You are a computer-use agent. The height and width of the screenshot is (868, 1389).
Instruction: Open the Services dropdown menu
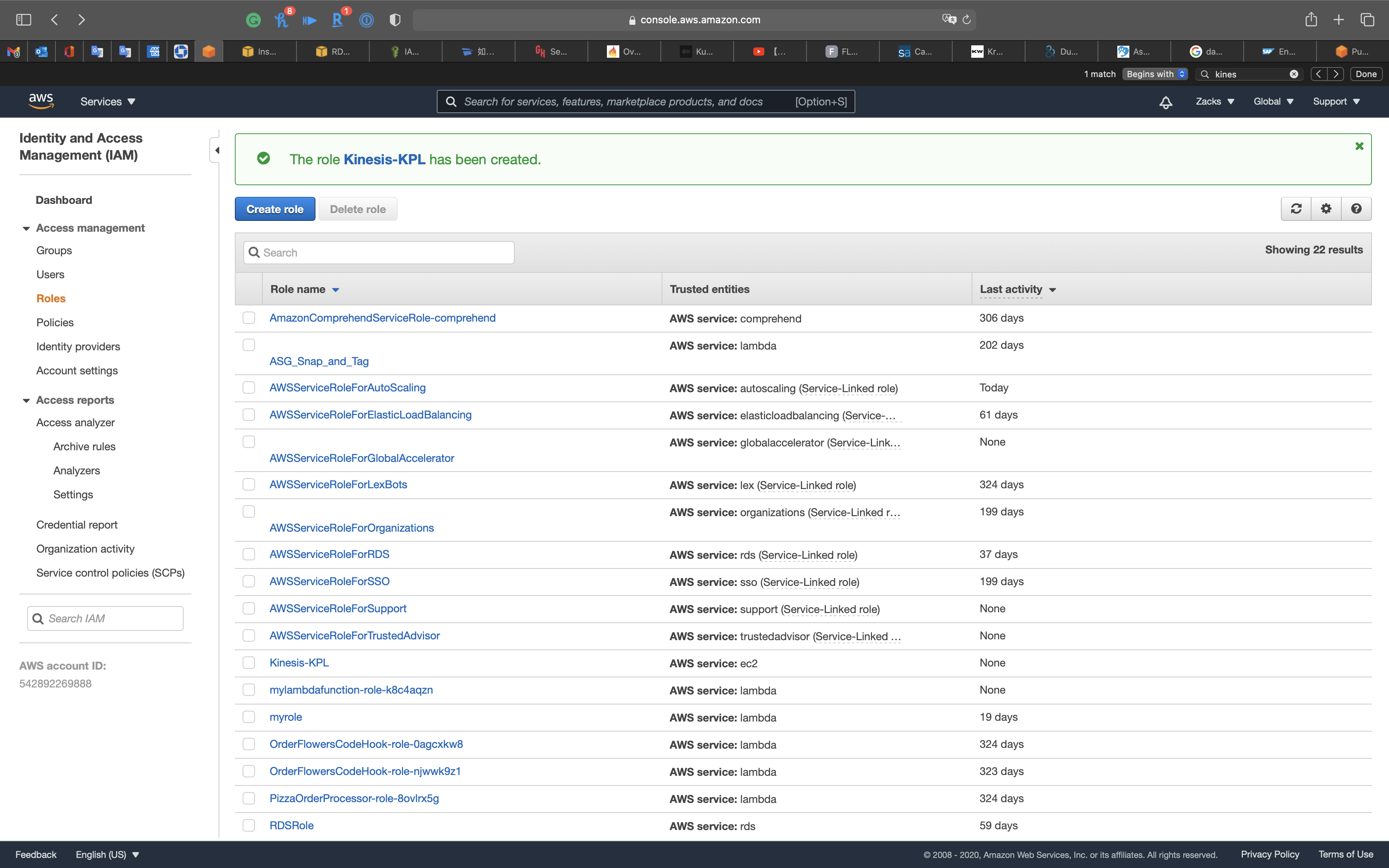(x=108, y=102)
